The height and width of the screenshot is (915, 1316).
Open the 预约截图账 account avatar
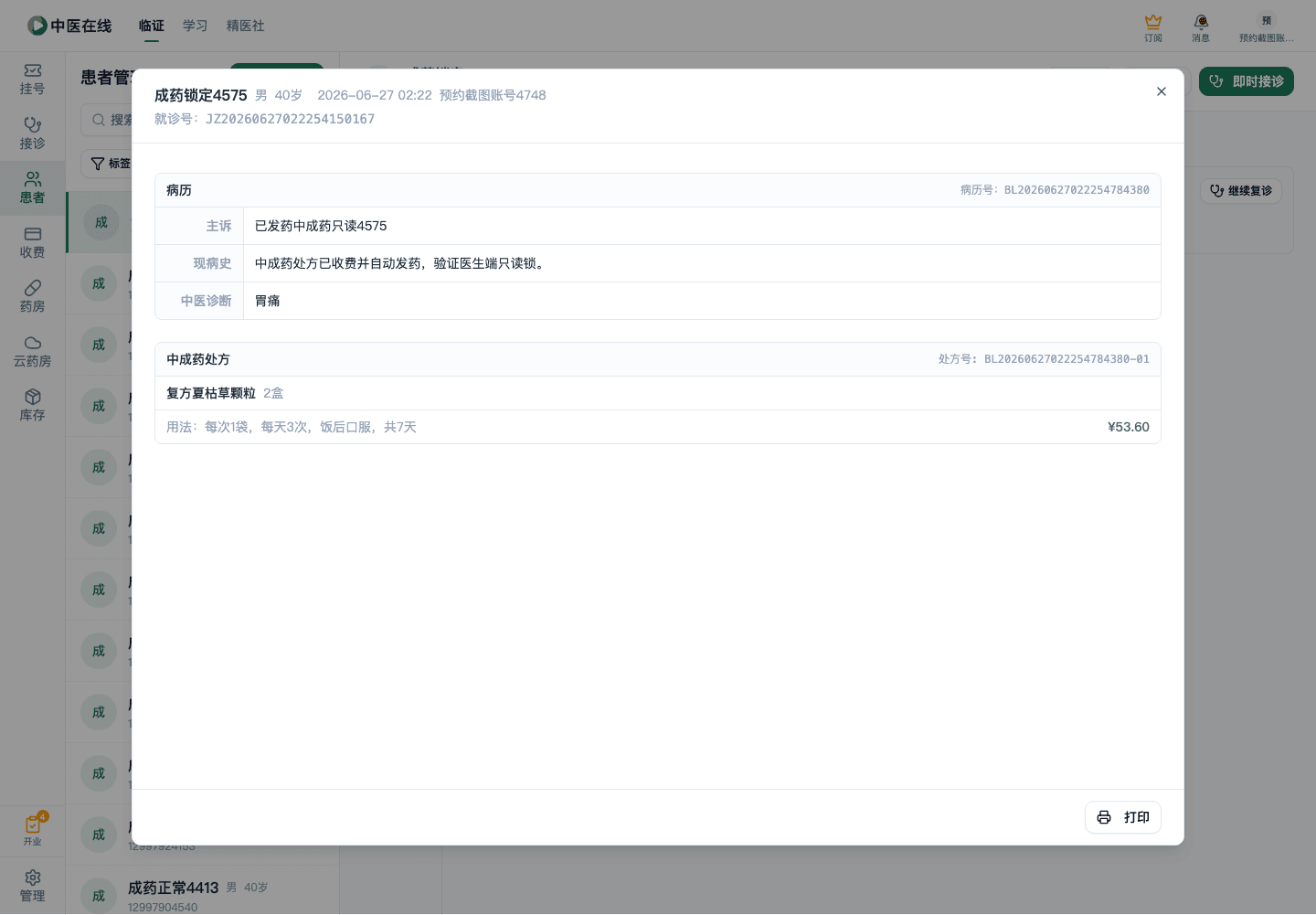click(x=1267, y=27)
